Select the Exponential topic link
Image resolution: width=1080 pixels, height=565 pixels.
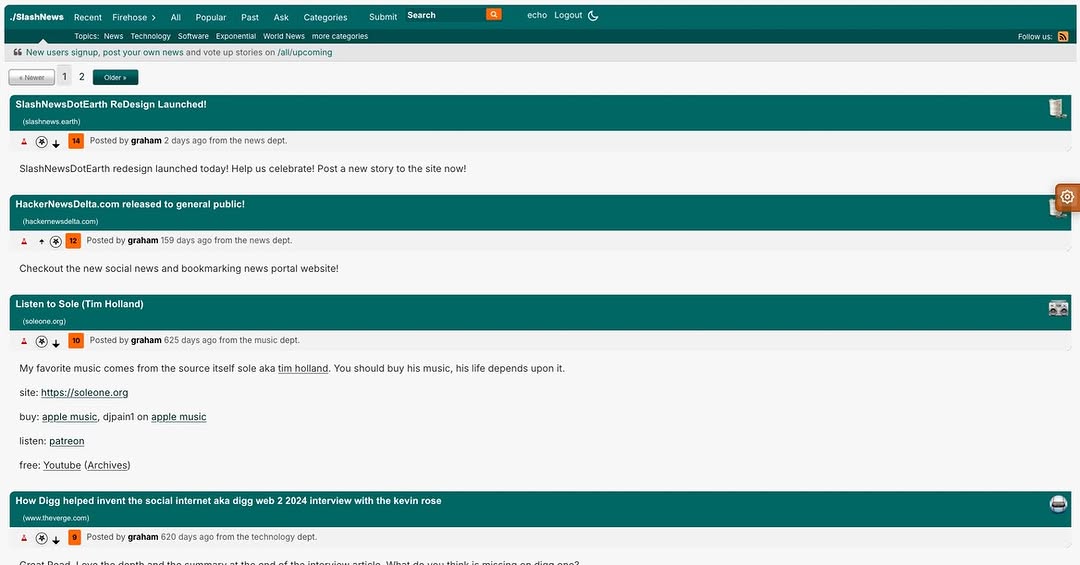tap(236, 37)
